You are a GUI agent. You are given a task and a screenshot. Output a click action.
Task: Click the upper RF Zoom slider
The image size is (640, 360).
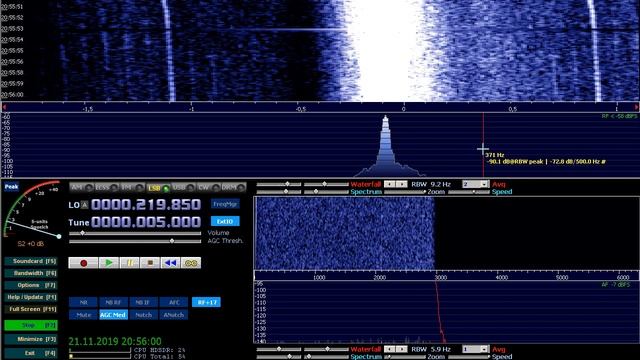click(405, 191)
